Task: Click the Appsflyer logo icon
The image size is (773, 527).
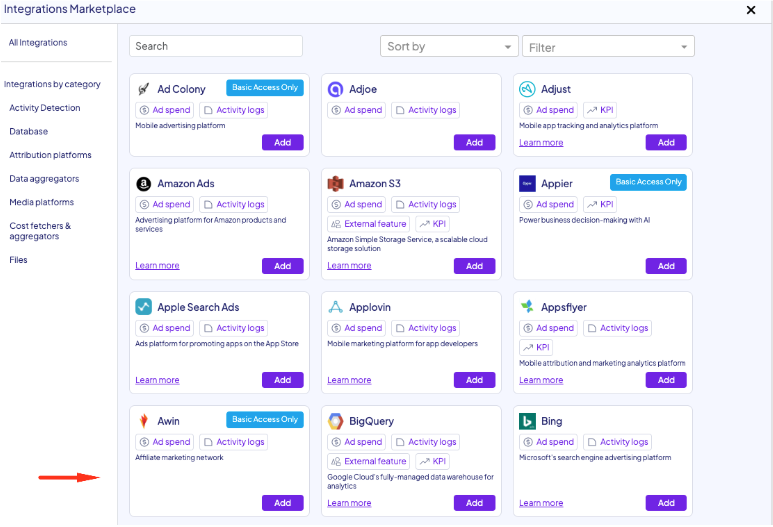Action: (x=528, y=307)
